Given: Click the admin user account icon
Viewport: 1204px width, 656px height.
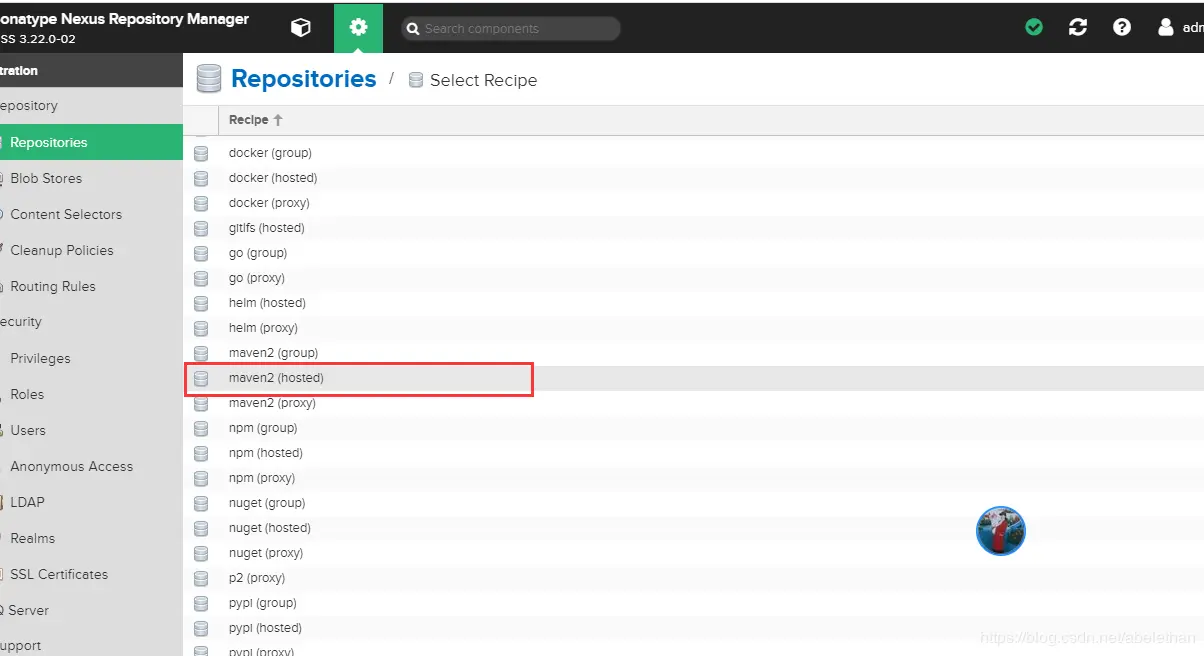Looking at the screenshot, I should [1166, 28].
